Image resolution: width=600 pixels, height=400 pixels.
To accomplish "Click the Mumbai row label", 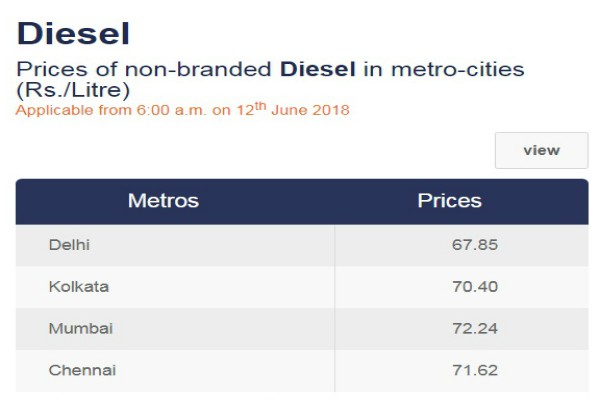I will click(x=81, y=328).
